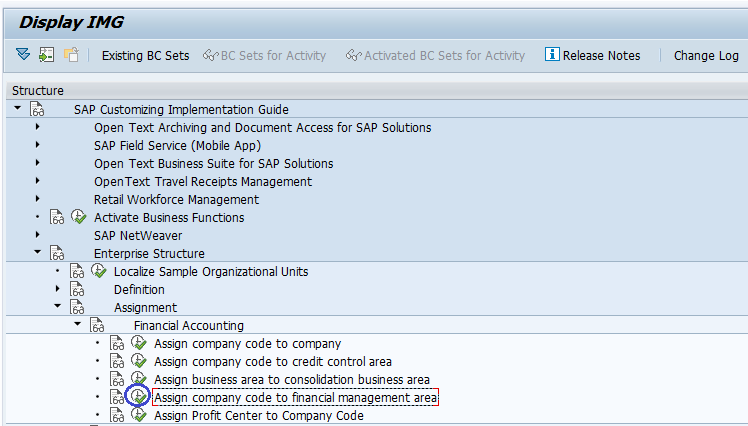Click BC Sets for Activity button

[265, 56]
